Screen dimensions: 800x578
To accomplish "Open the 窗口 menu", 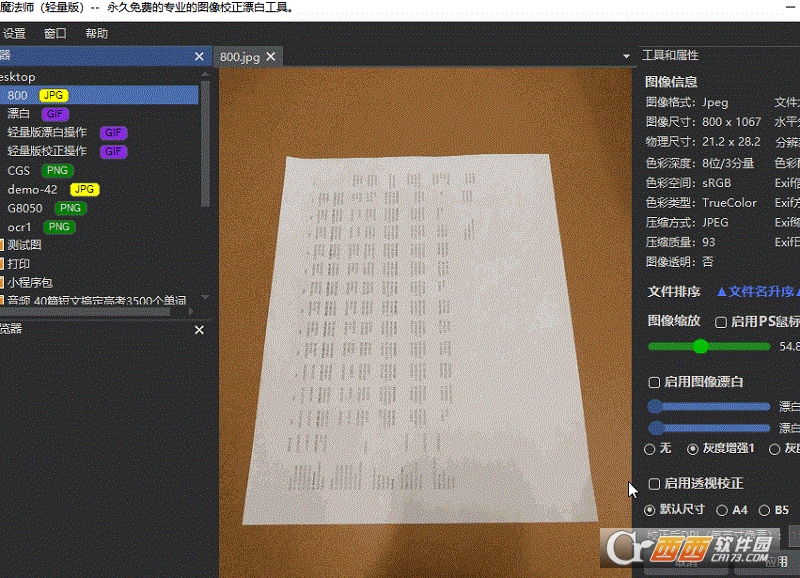I will point(55,34).
